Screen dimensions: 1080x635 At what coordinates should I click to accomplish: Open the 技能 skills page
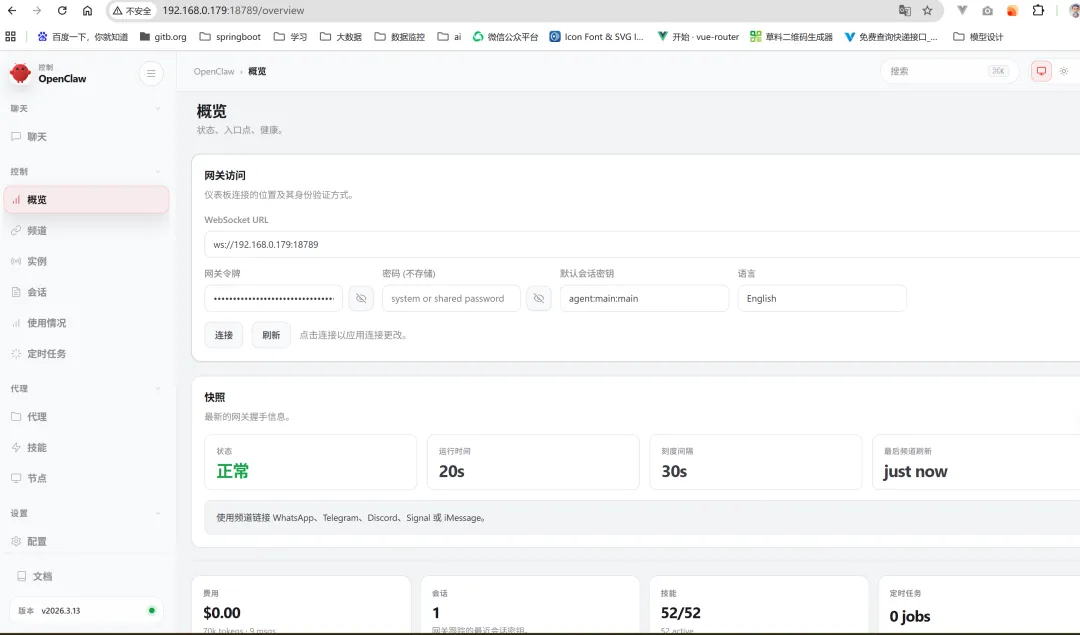(x=86, y=448)
